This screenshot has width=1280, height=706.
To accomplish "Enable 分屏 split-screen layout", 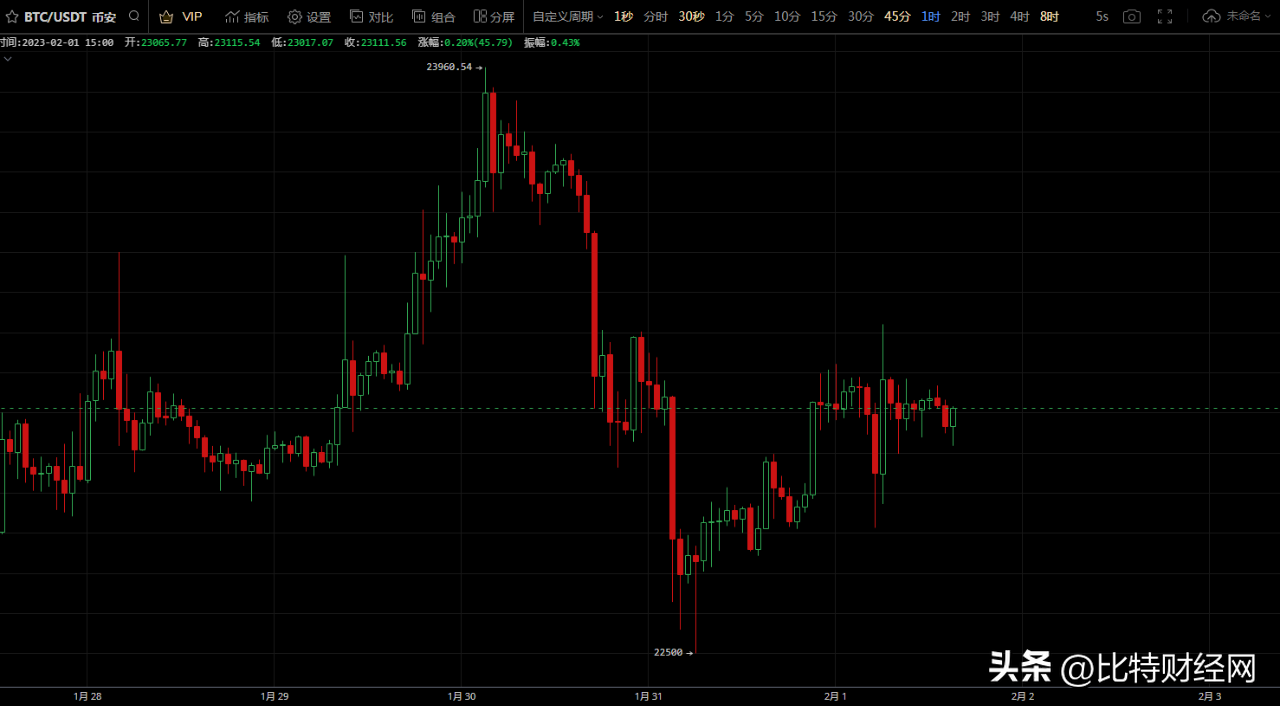I will (494, 17).
